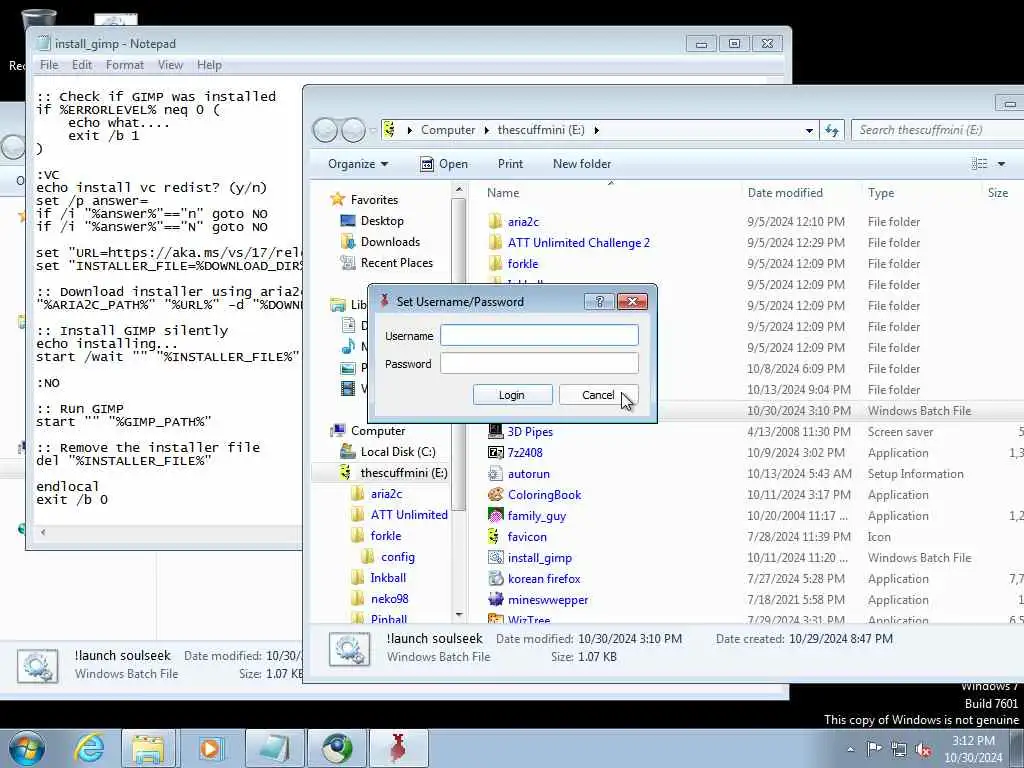The width and height of the screenshot is (1024, 768).
Task: Click the Downloads icon under Favorites
Action: coord(348,242)
